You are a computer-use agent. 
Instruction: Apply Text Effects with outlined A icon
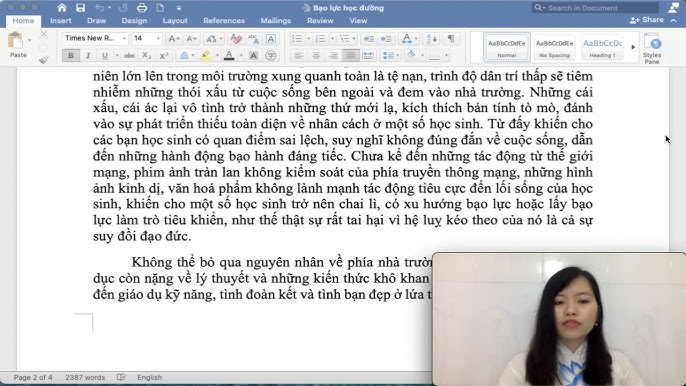click(184, 56)
